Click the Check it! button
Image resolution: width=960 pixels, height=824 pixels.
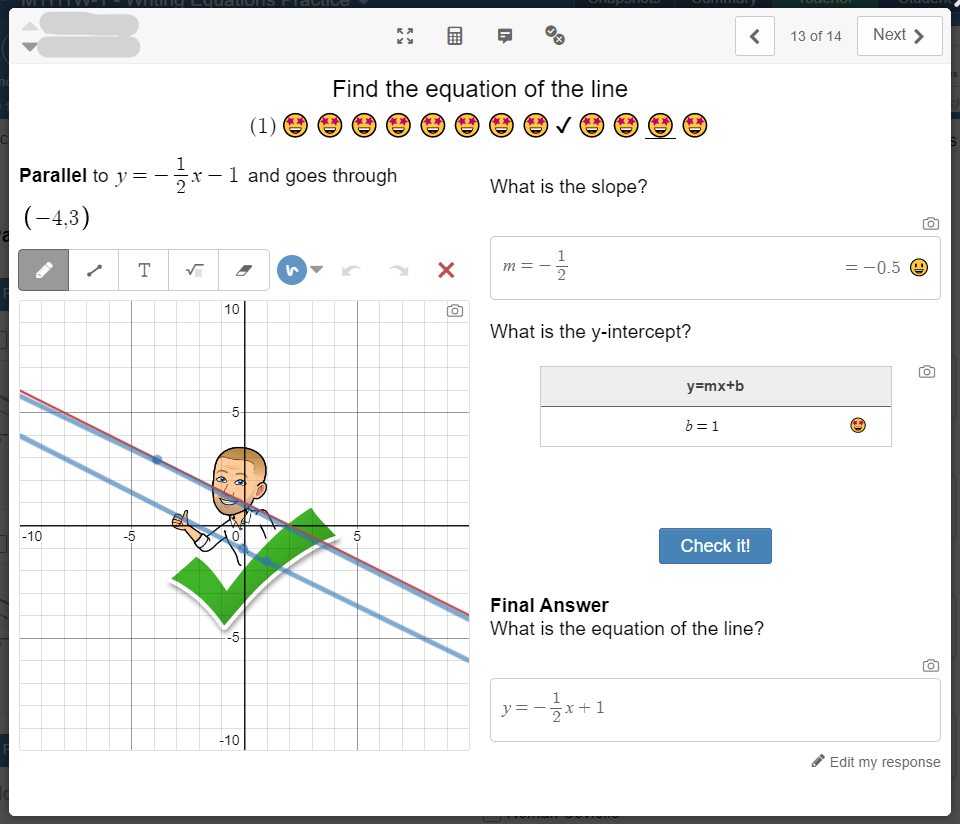tap(715, 546)
